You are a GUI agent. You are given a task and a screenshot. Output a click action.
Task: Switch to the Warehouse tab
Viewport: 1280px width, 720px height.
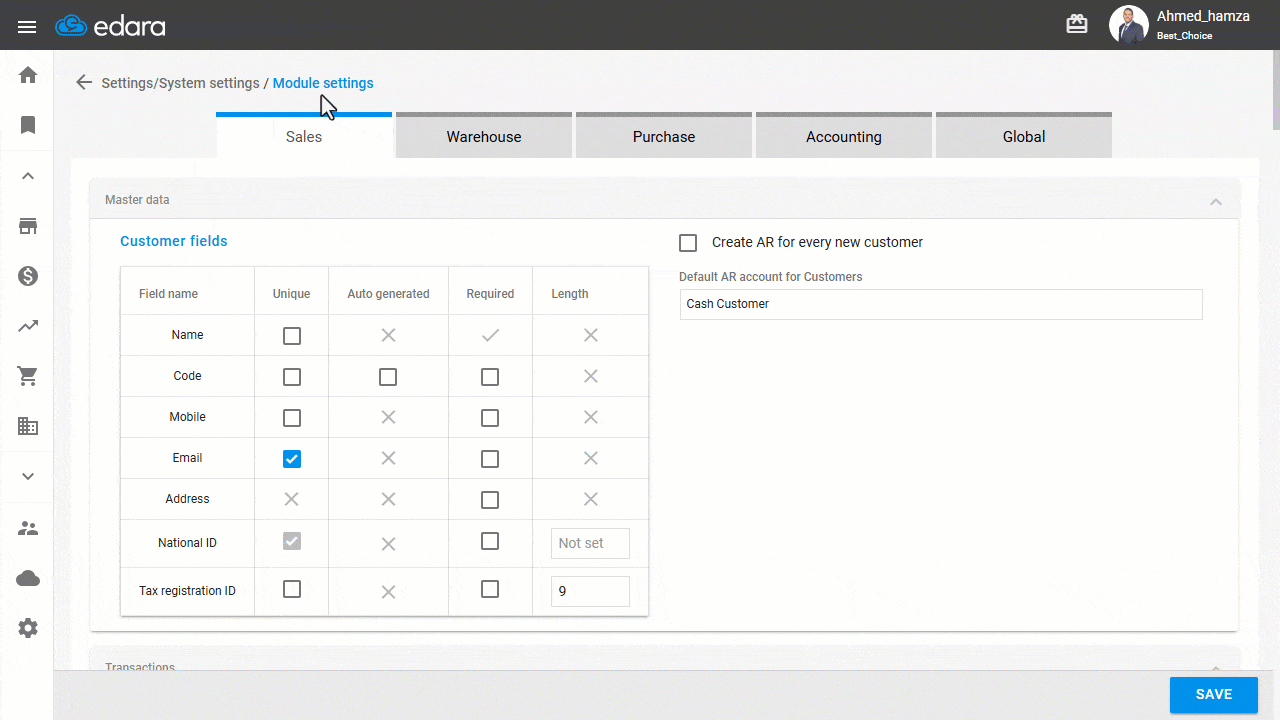tap(484, 135)
